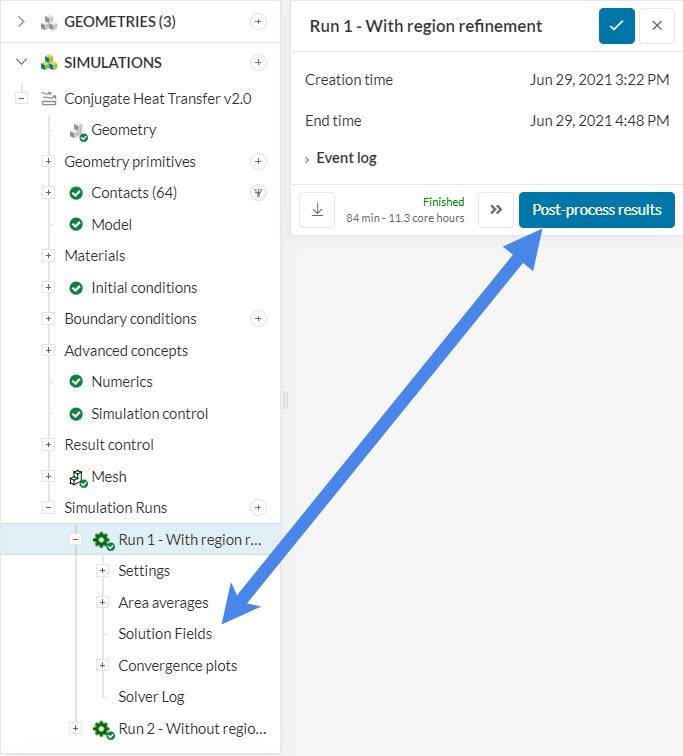This screenshot has height=756, width=683.
Task: Click the double-arrow continue run icon
Action: (495, 210)
